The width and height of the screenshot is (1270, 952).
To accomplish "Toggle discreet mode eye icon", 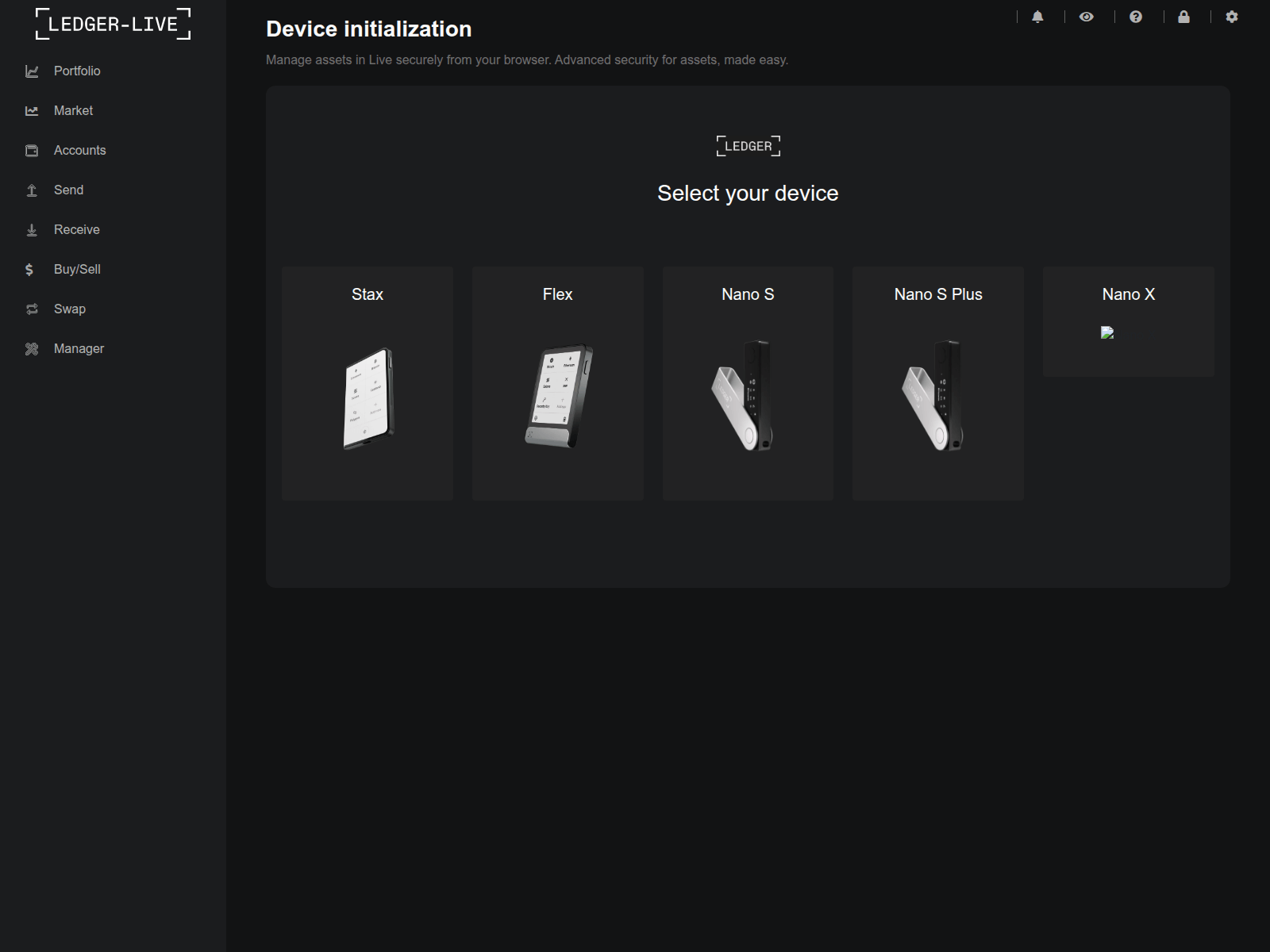I will [1087, 17].
